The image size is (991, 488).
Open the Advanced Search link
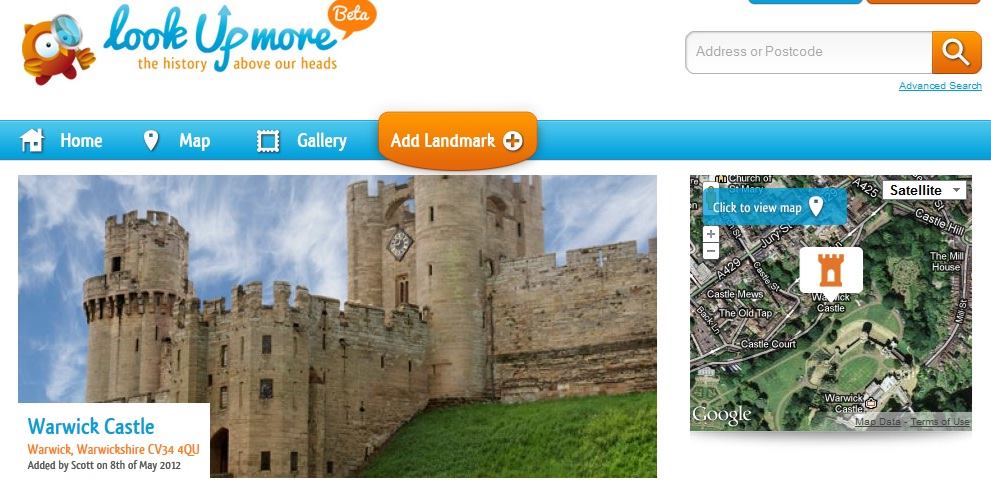tap(940, 86)
